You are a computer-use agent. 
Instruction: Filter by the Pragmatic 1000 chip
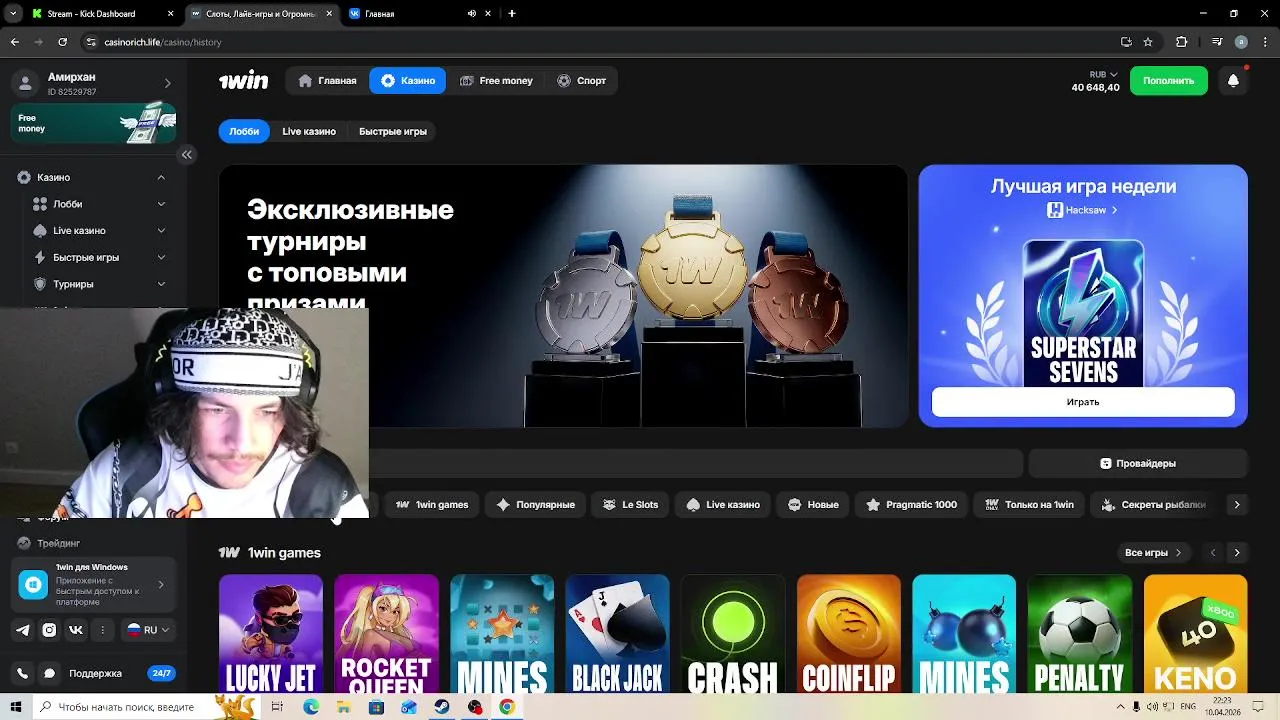point(912,505)
